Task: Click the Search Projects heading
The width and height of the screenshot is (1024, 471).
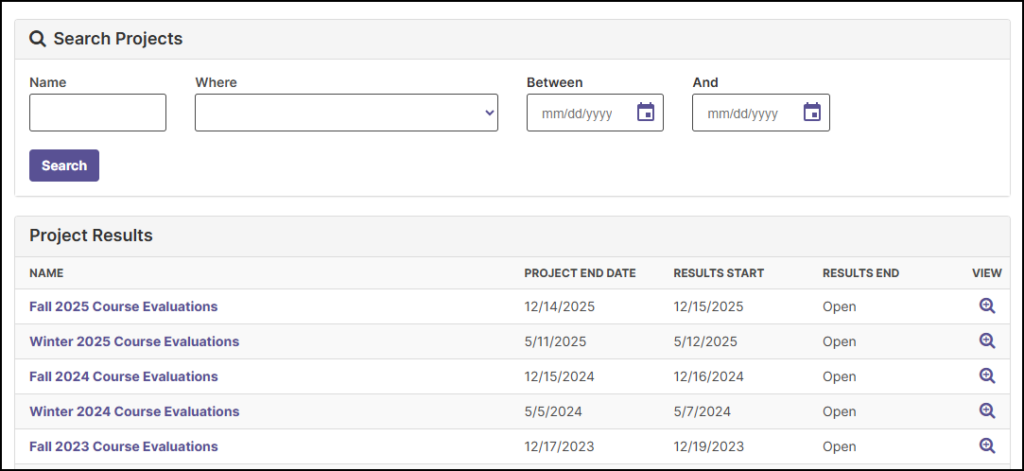Action: click(x=118, y=39)
